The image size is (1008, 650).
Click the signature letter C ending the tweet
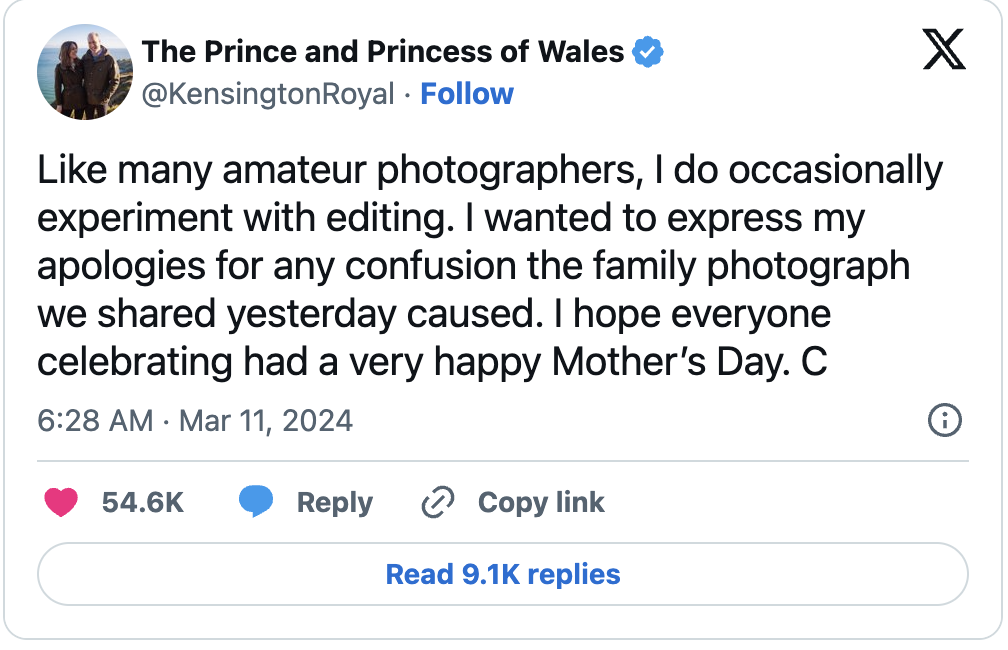pyautogui.click(x=814, y=362)
